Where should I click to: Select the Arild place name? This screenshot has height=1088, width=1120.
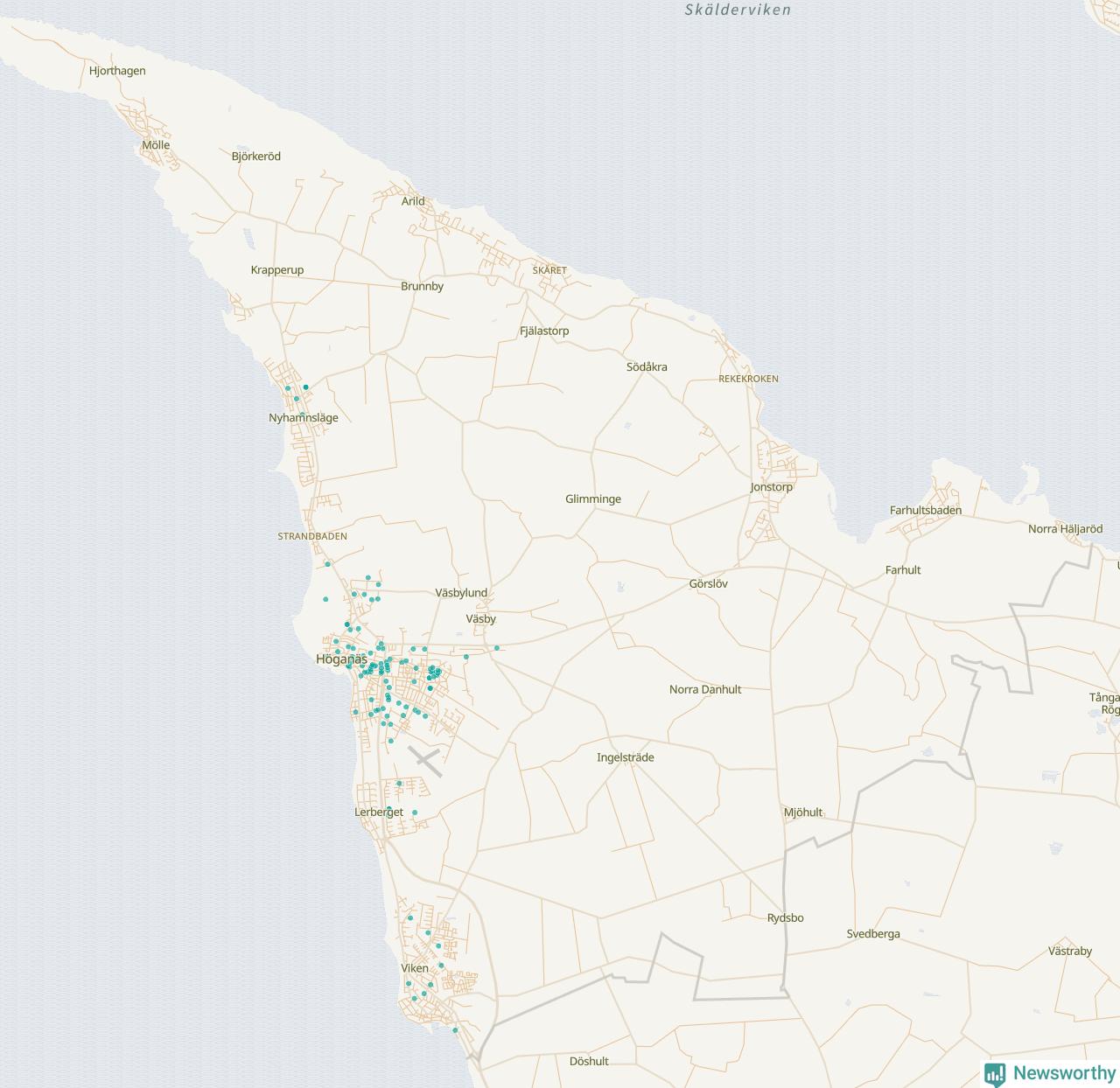[413, 201]
